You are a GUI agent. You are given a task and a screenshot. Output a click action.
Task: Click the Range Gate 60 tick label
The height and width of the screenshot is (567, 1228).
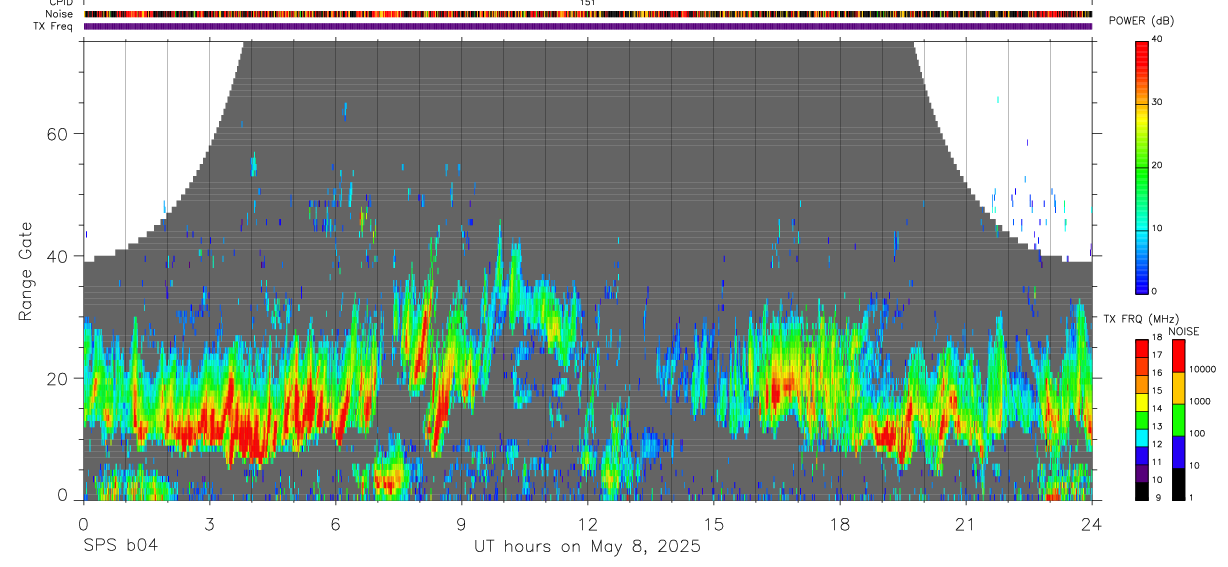coord(59,134)
